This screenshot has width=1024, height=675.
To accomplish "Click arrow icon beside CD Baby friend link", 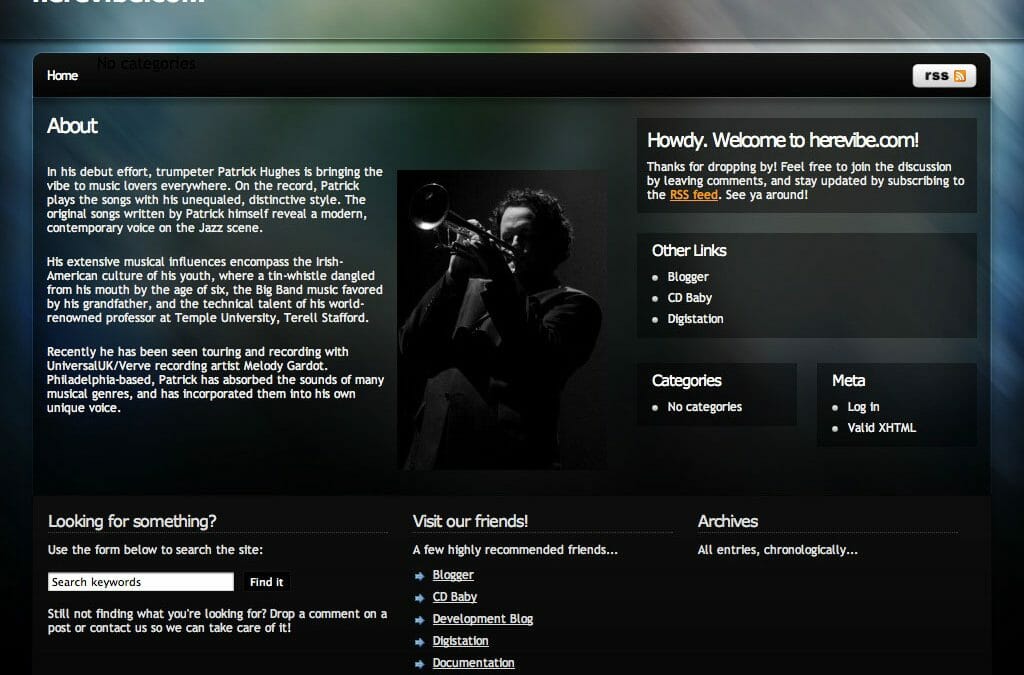I will point(420,598).
